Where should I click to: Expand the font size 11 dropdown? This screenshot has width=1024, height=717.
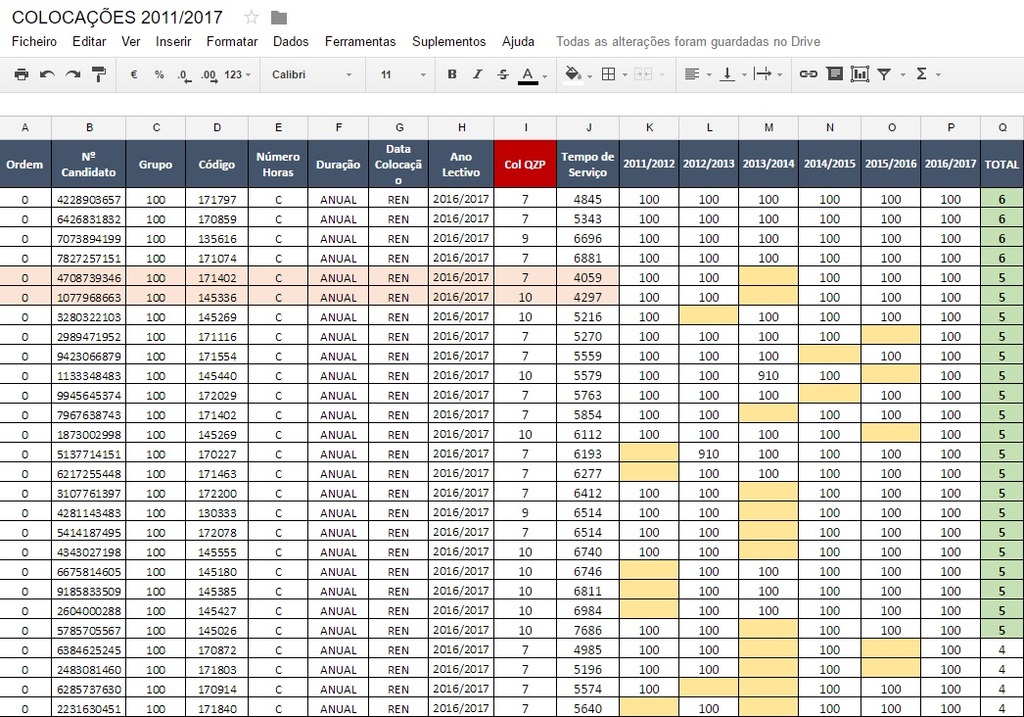tap(402, 74)
